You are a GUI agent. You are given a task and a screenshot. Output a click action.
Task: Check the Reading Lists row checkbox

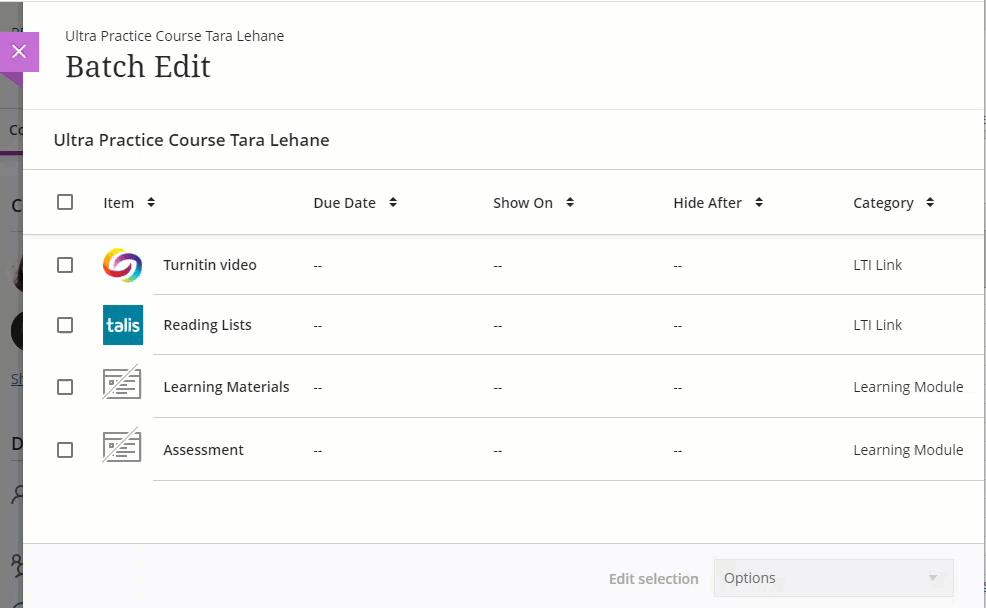tap(65, 325)
